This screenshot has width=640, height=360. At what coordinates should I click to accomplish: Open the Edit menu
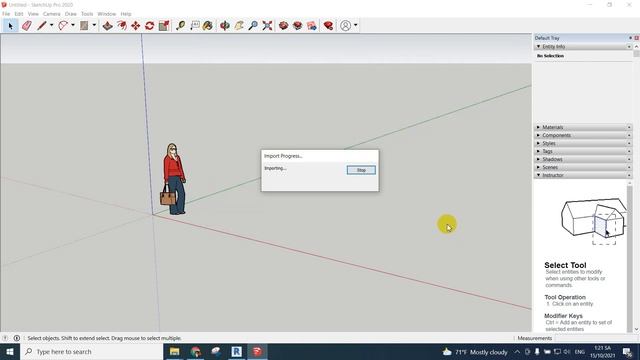pyautogui.click(x=19, y=14)
